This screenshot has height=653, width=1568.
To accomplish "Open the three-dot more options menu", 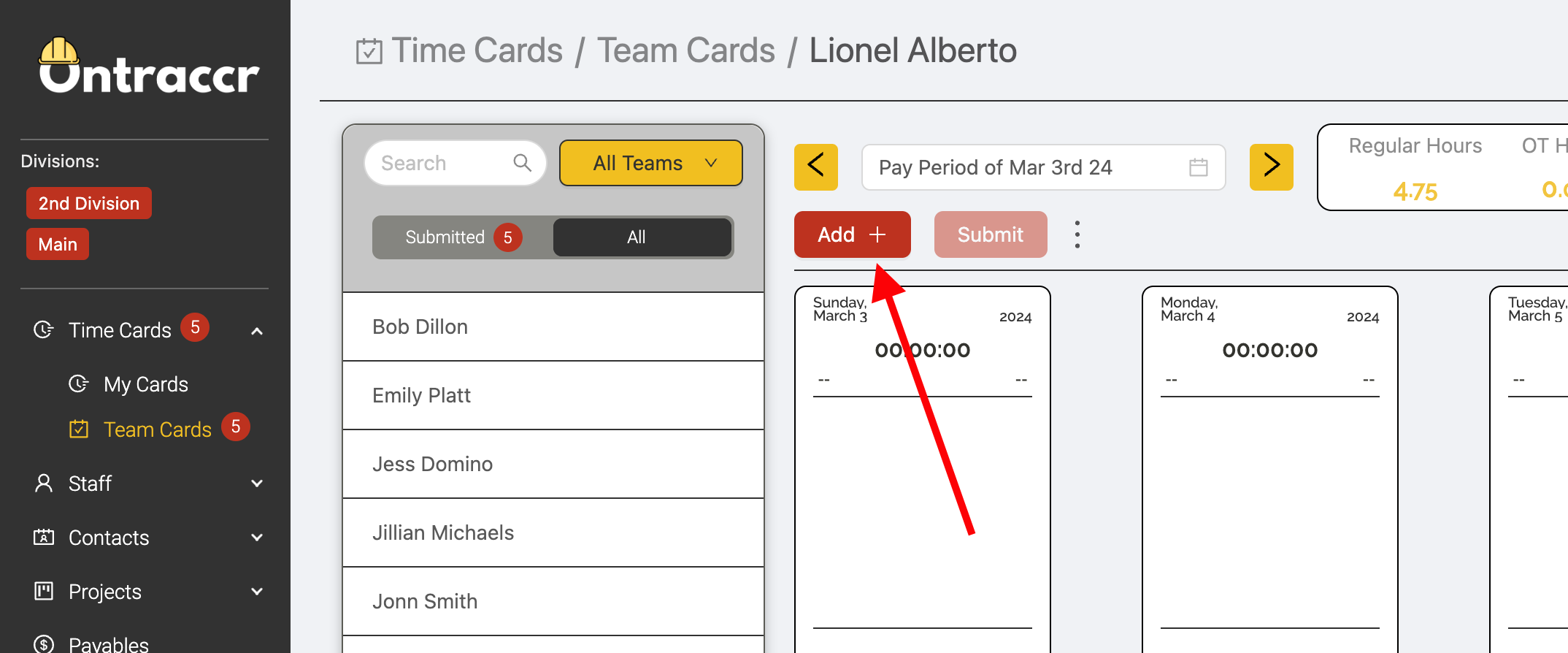I will [1077, 234].
